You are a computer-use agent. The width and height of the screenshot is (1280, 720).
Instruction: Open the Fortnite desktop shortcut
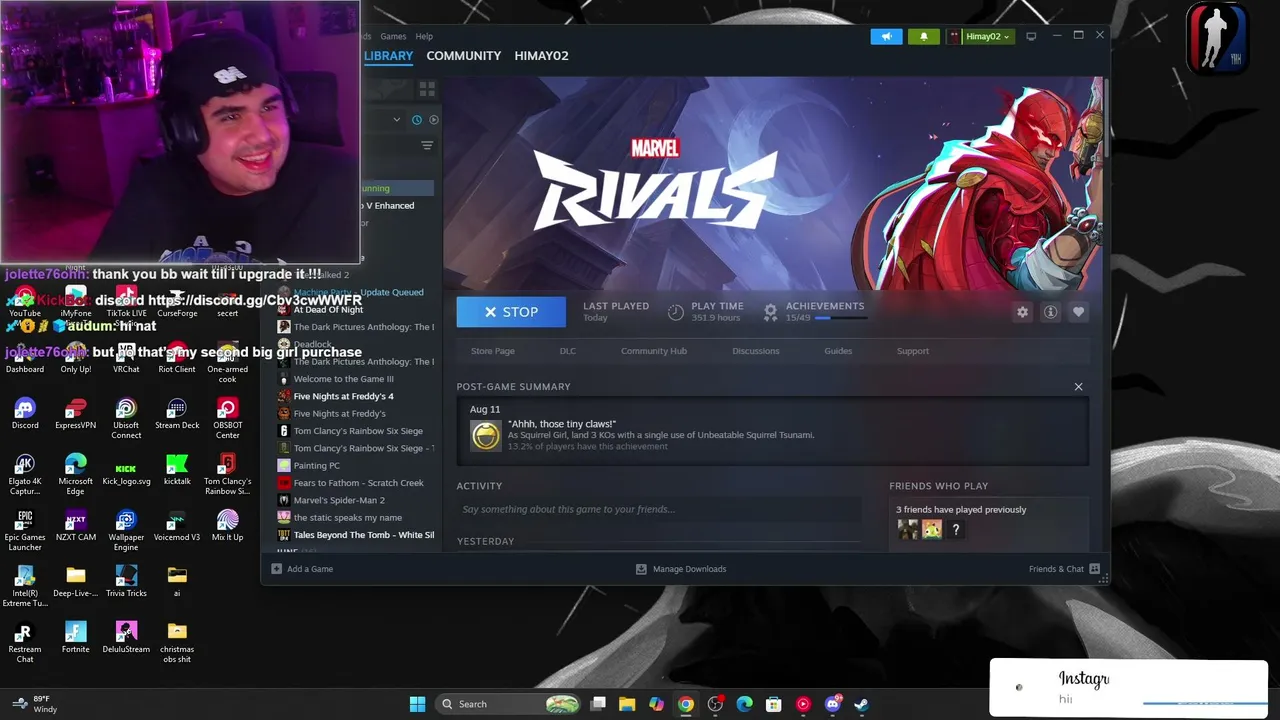tap(75, 638)
